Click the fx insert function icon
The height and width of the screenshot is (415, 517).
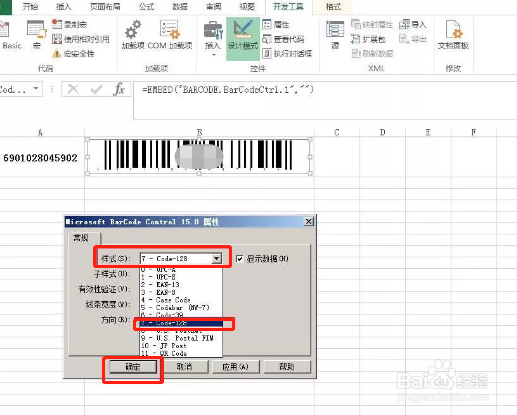(x=119, y=89)
